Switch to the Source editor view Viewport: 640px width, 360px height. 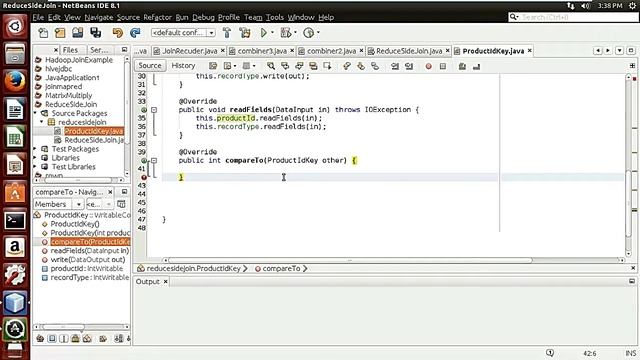click(150, 66)
